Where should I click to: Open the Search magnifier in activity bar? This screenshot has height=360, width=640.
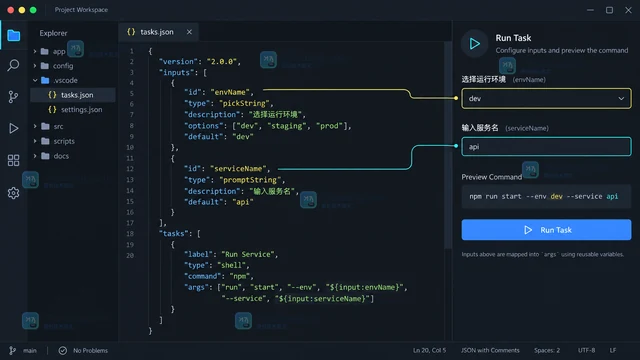pyautogui.click(x=13, y=65)
